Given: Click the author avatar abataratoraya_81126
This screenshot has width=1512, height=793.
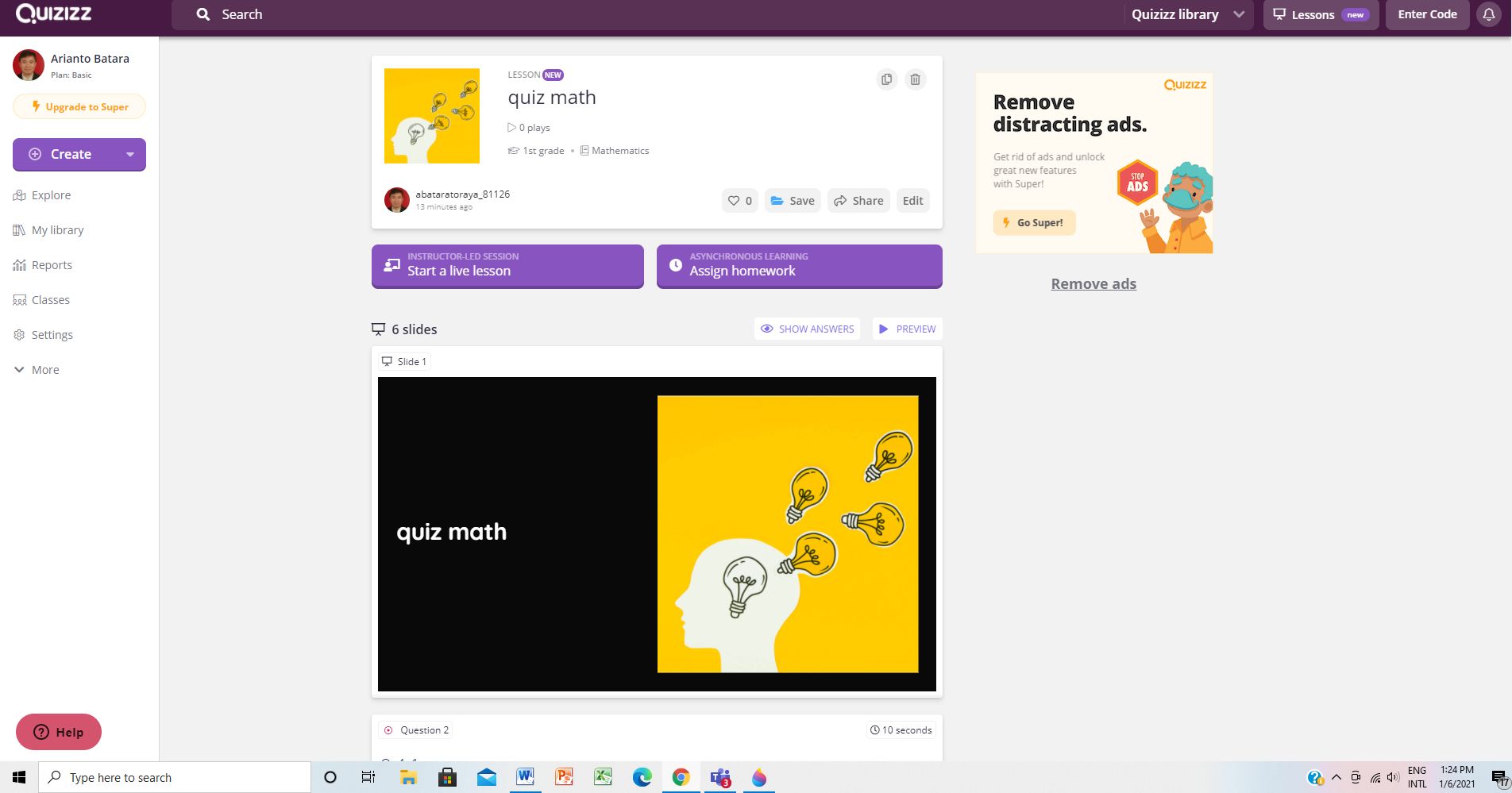Looking at the screenshot, I should pos(397,200).
